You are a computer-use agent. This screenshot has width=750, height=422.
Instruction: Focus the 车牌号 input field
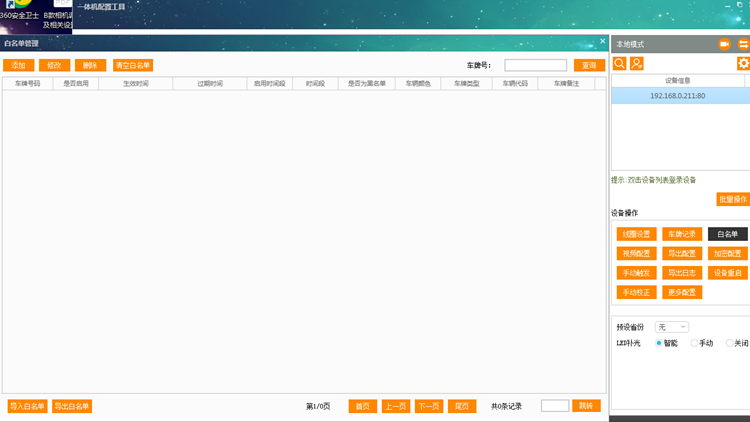pyautogui.click(x=535, y=65)
